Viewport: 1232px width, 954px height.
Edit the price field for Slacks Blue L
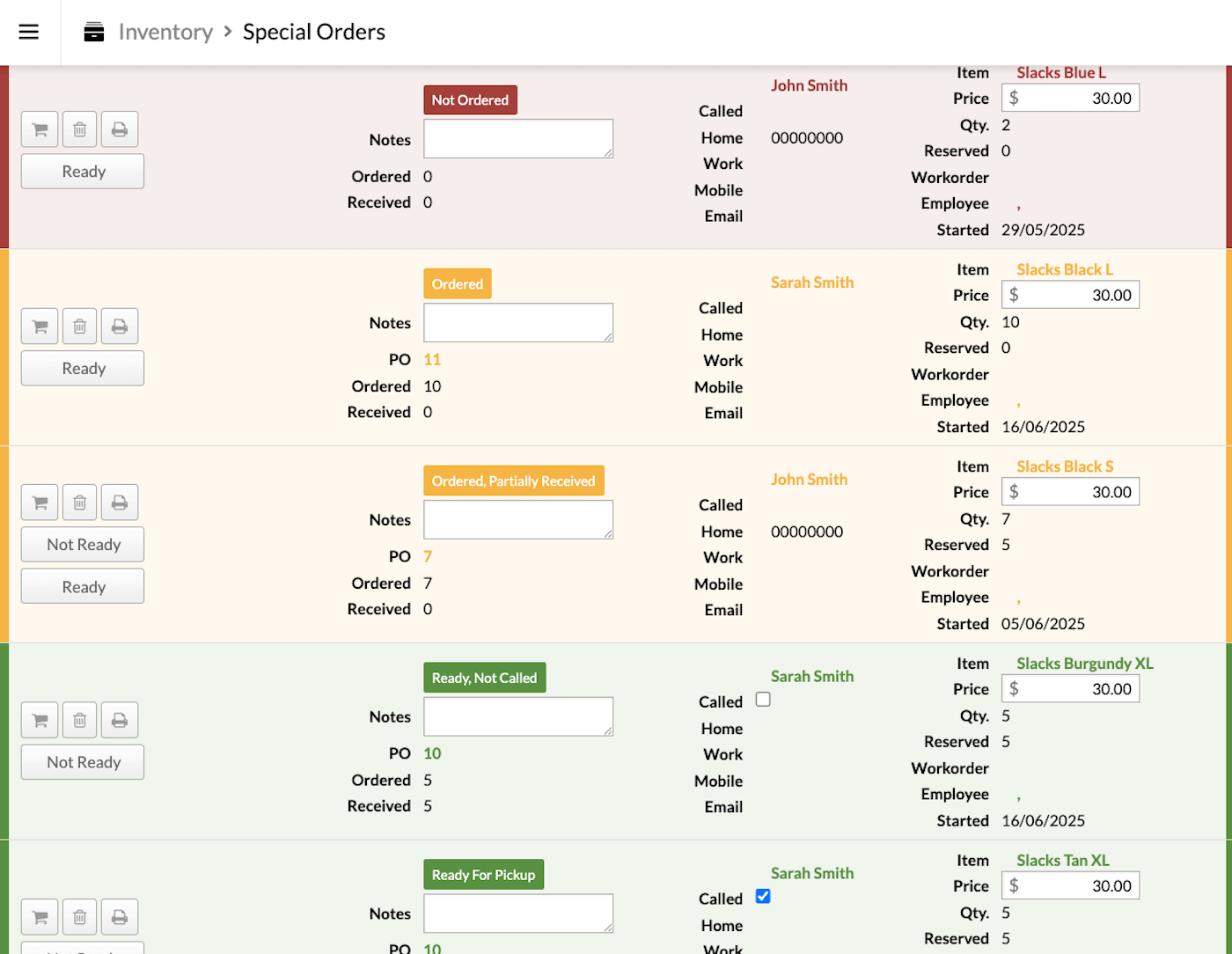[1070, 98]
